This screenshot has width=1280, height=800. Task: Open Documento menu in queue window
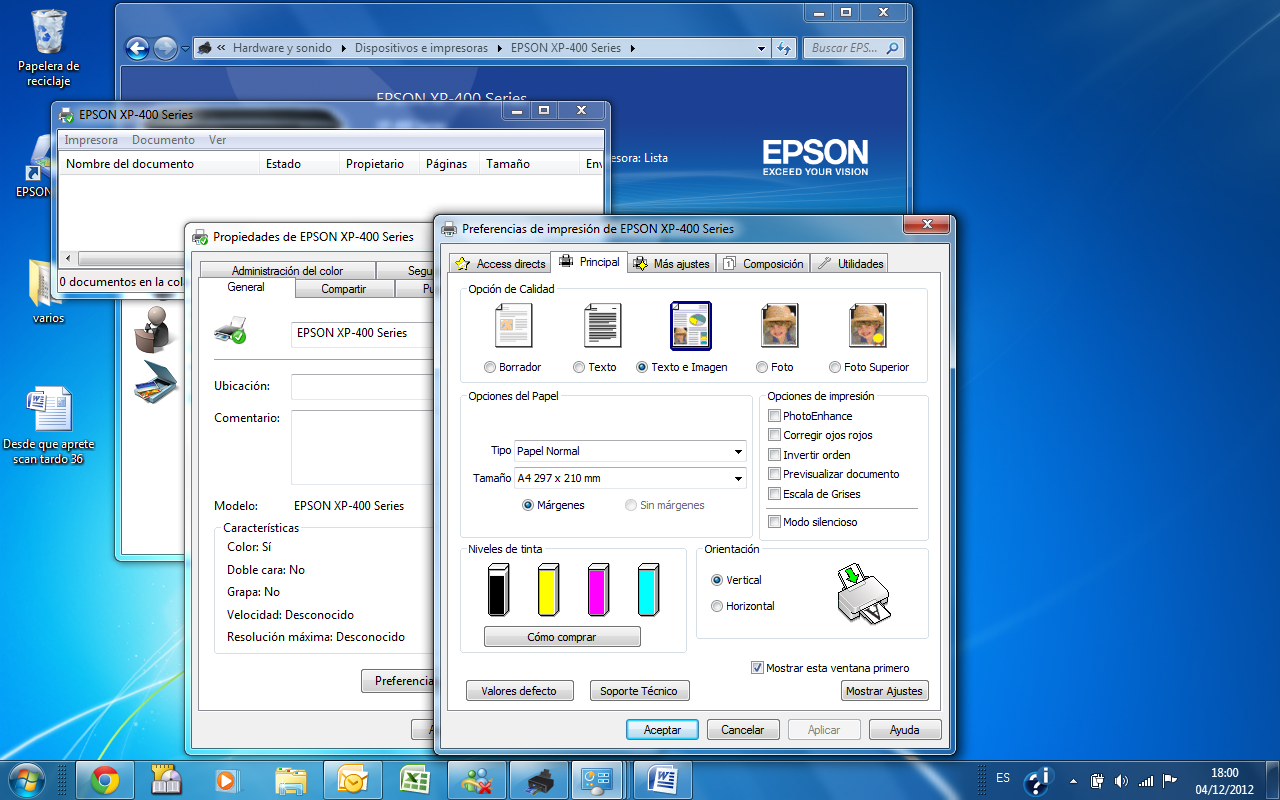[x=163, y=140]
